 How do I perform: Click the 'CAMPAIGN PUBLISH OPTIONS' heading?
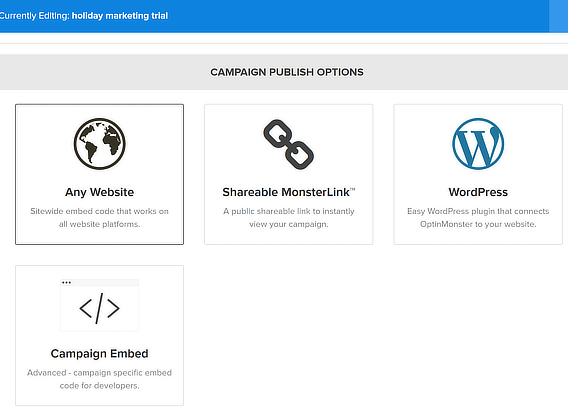(x=287, y=72)
